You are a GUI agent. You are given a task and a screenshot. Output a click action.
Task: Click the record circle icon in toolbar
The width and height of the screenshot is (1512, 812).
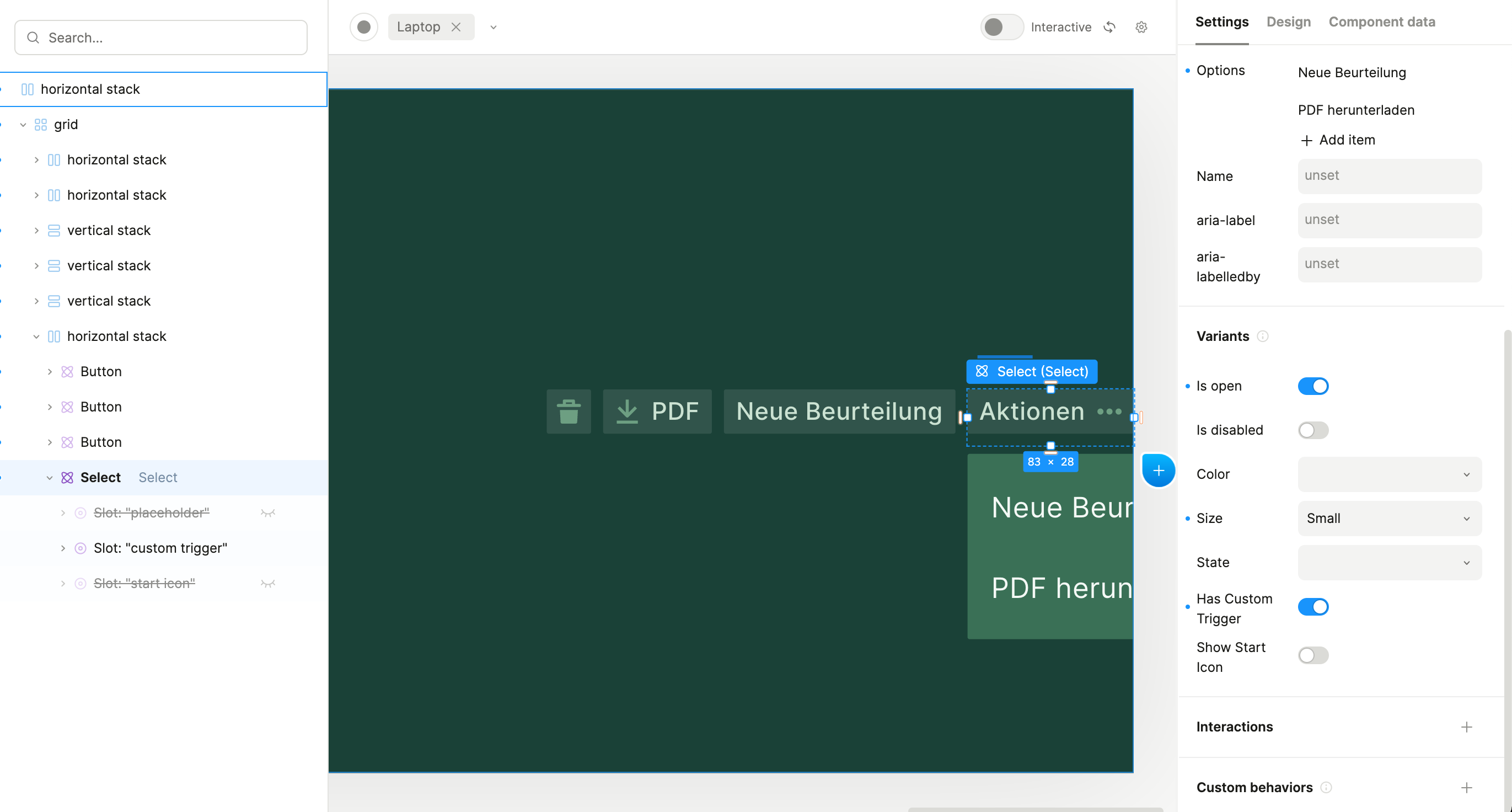[364, 27]
